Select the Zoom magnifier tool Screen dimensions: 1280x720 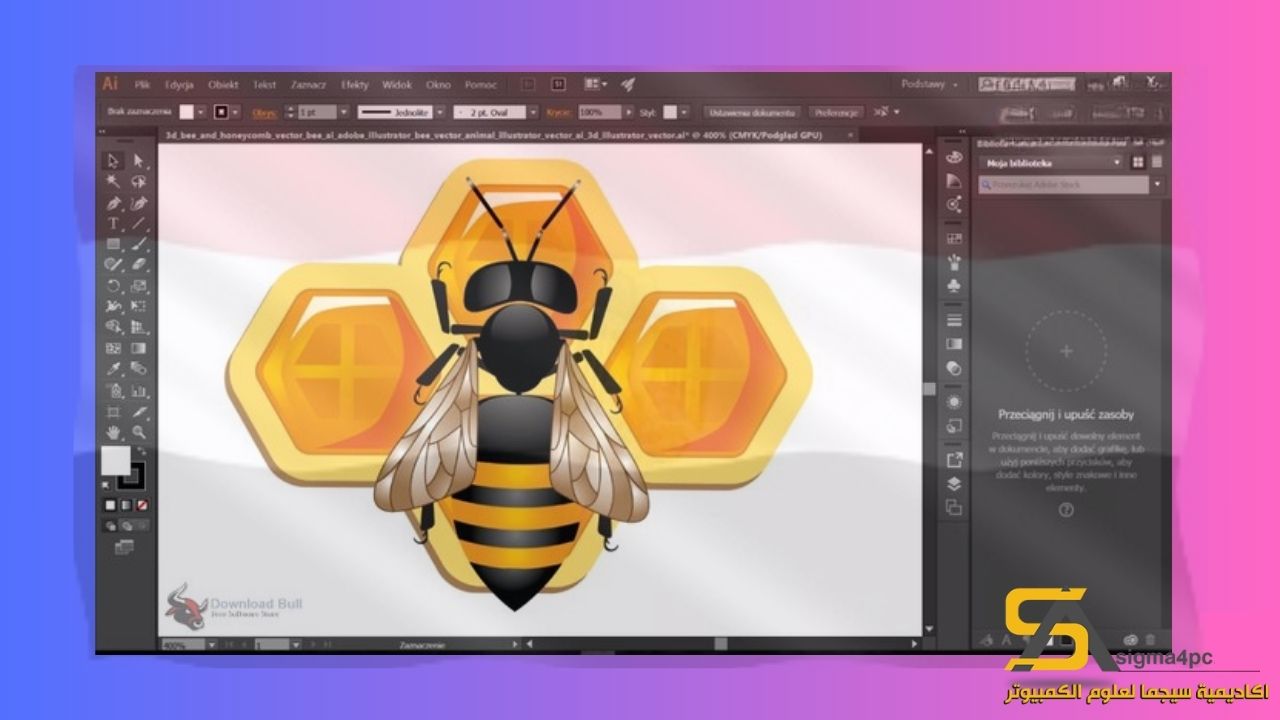tap(138, 432)
